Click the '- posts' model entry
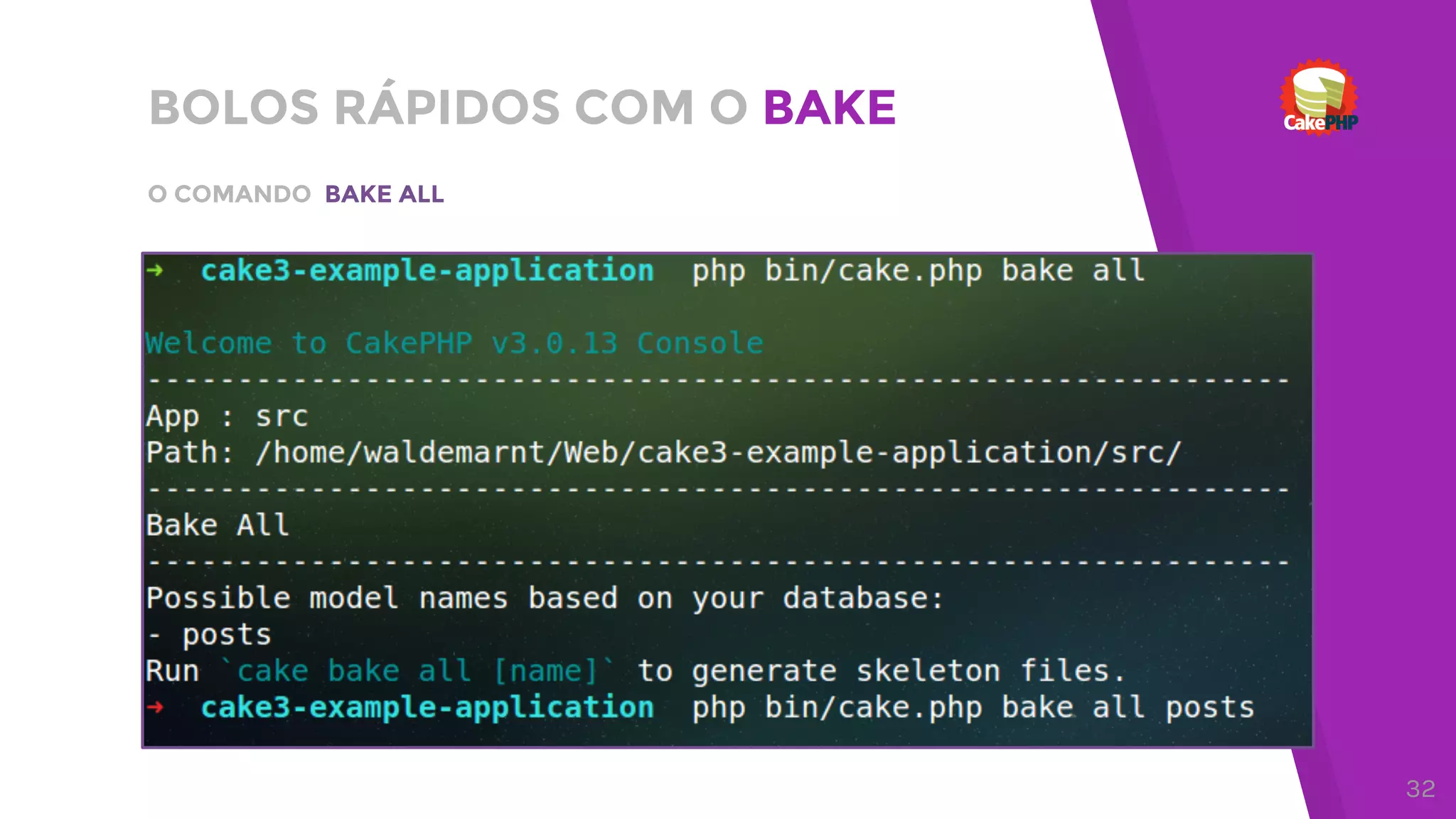Screen dimensions: 1456x819 click(x=209, y=635)
